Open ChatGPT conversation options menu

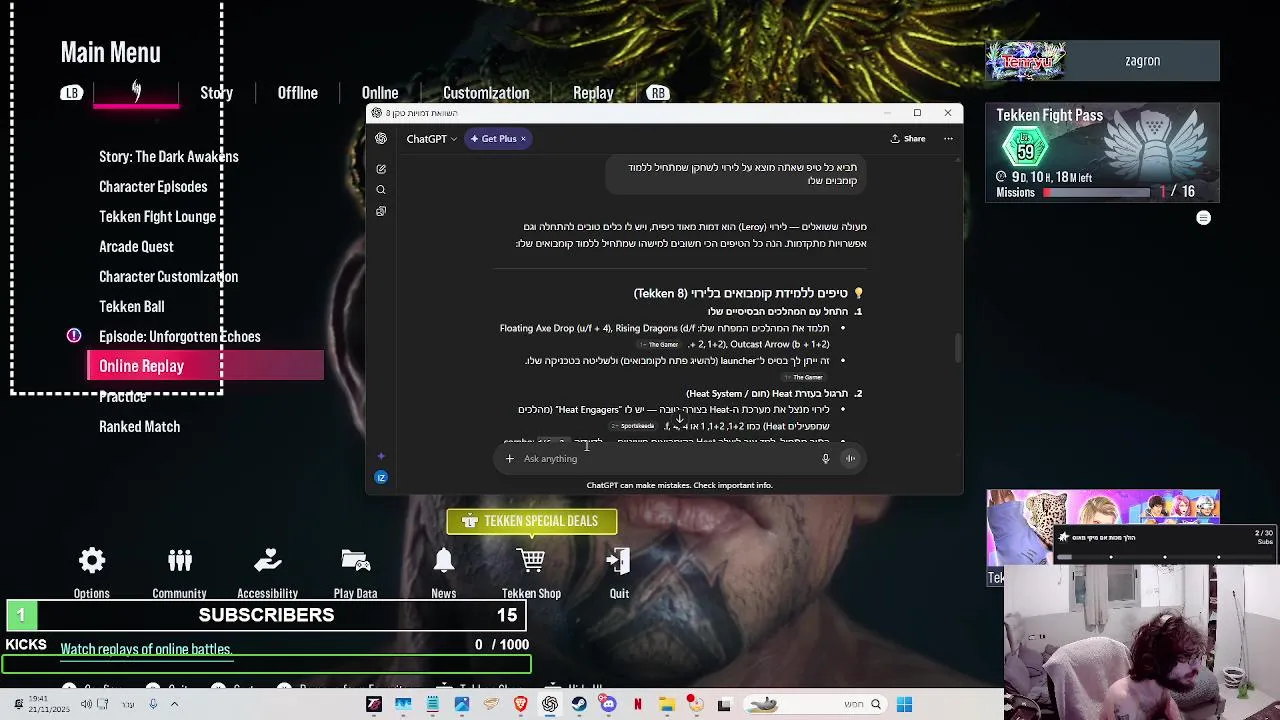948,139
